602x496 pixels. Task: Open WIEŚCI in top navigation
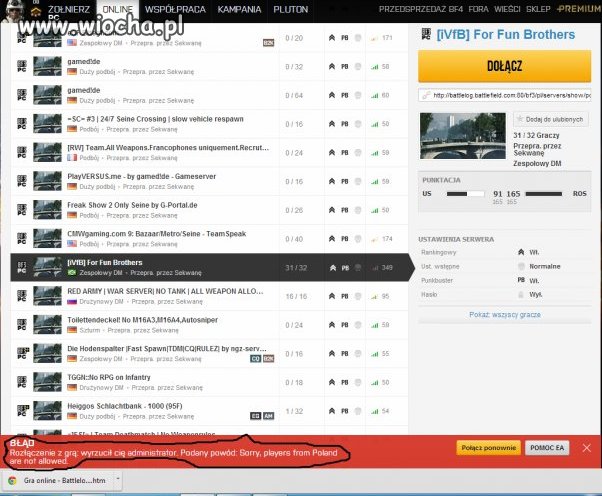(507, 9)
